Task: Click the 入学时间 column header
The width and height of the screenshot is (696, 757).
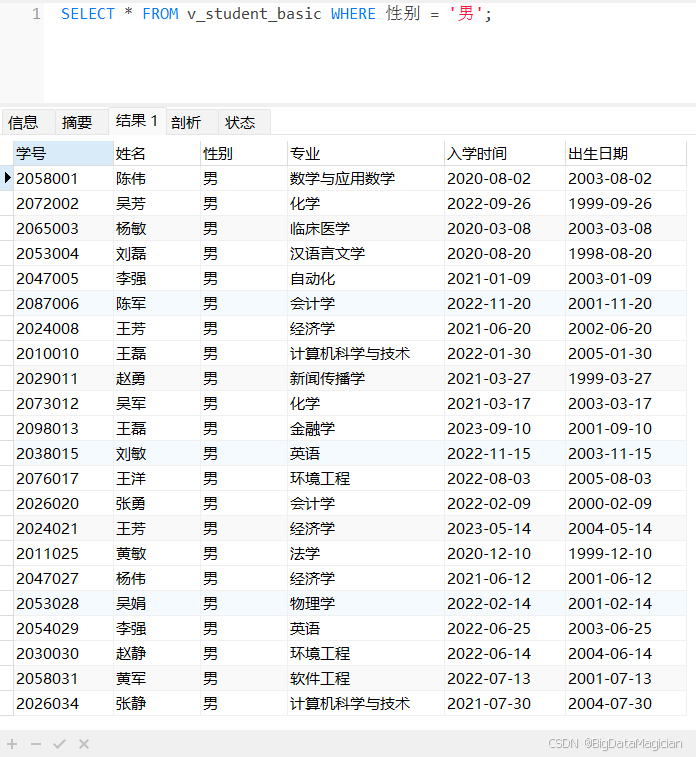Action: click(504, 154)
